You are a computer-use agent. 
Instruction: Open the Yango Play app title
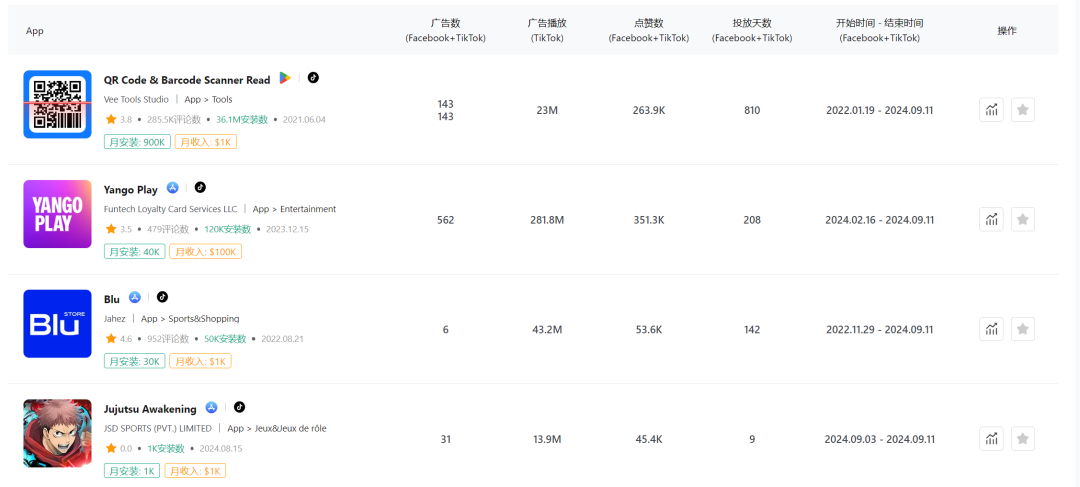(x=131, y=189)
